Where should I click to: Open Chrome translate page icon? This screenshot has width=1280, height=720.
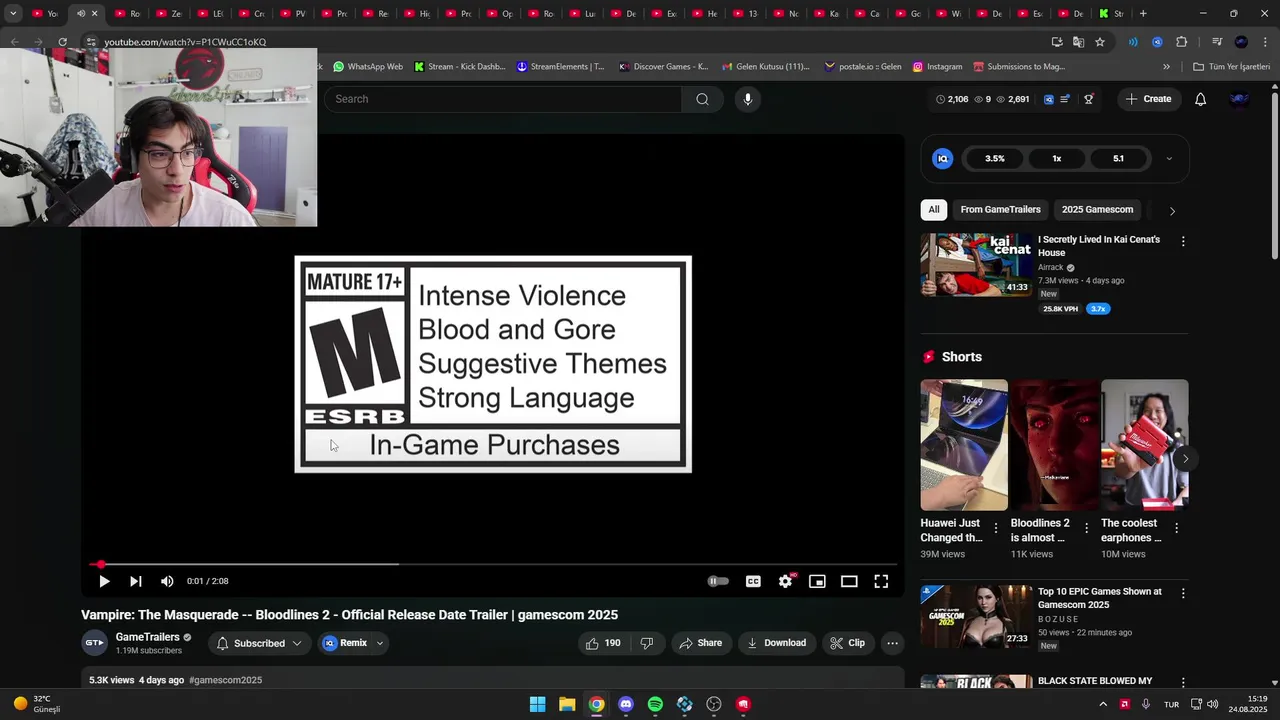tap(1078, 42)
